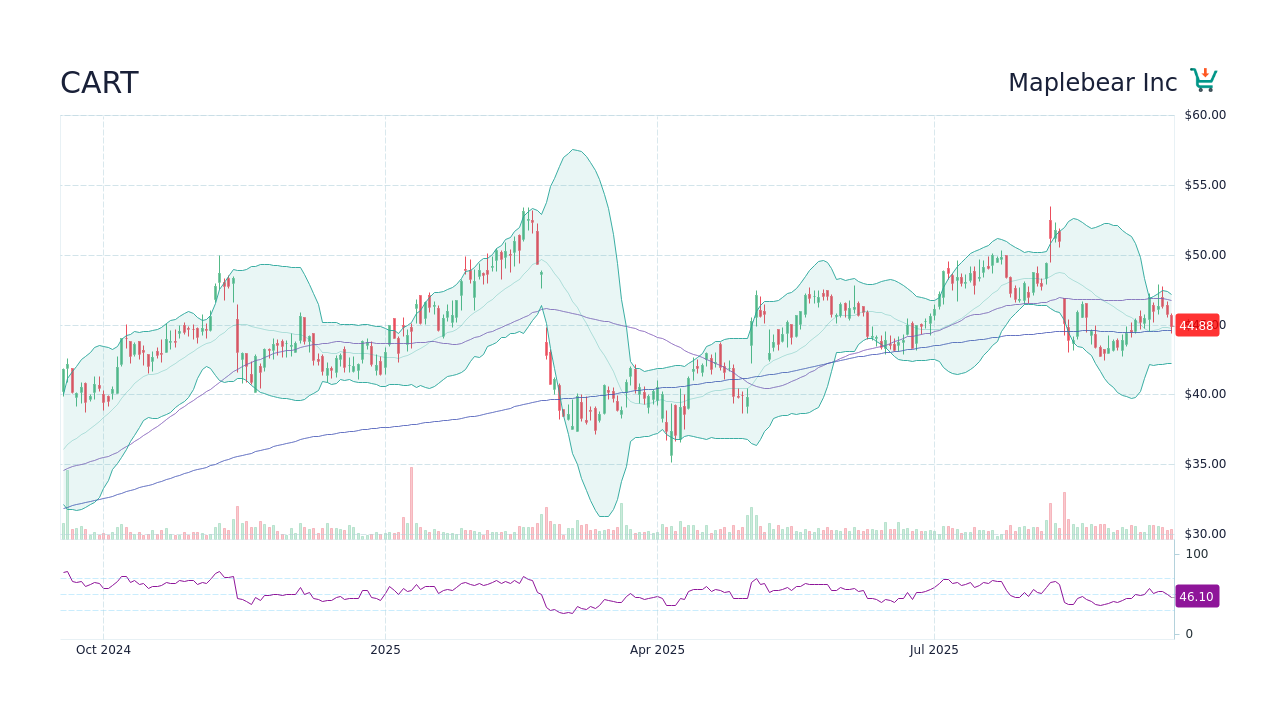Click the Apr 2025 date axis label

point(657,650)
